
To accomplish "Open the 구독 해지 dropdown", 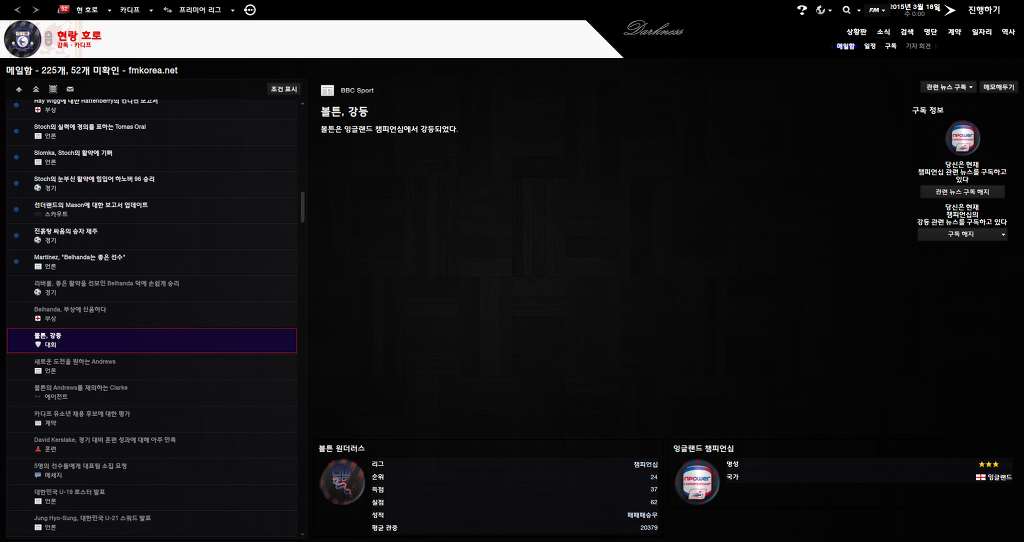I will pos(962,234).
